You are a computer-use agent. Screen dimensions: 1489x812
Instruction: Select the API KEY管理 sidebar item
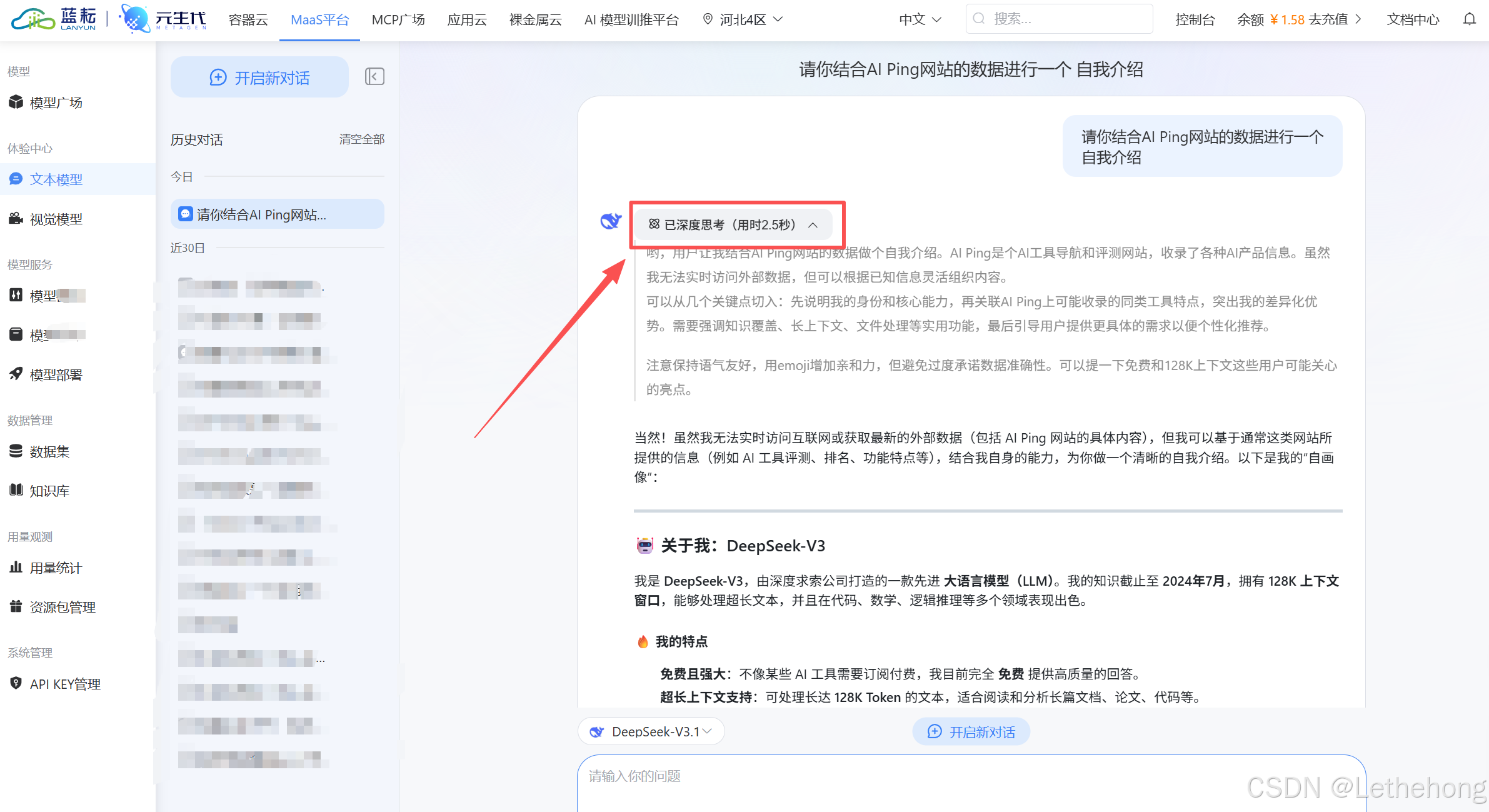[78, 684]
